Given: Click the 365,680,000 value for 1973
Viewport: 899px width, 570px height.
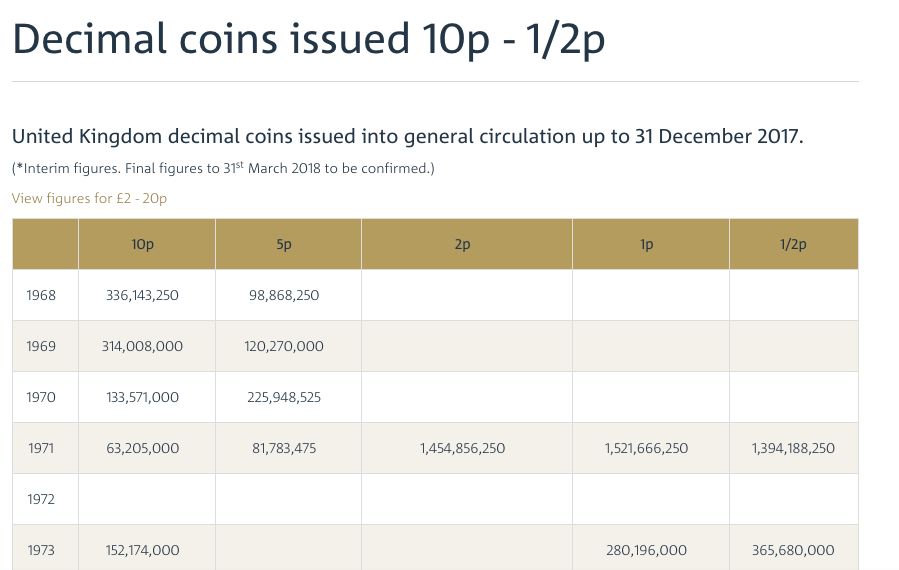Looking at the screenshot, I should click(793, 550).
